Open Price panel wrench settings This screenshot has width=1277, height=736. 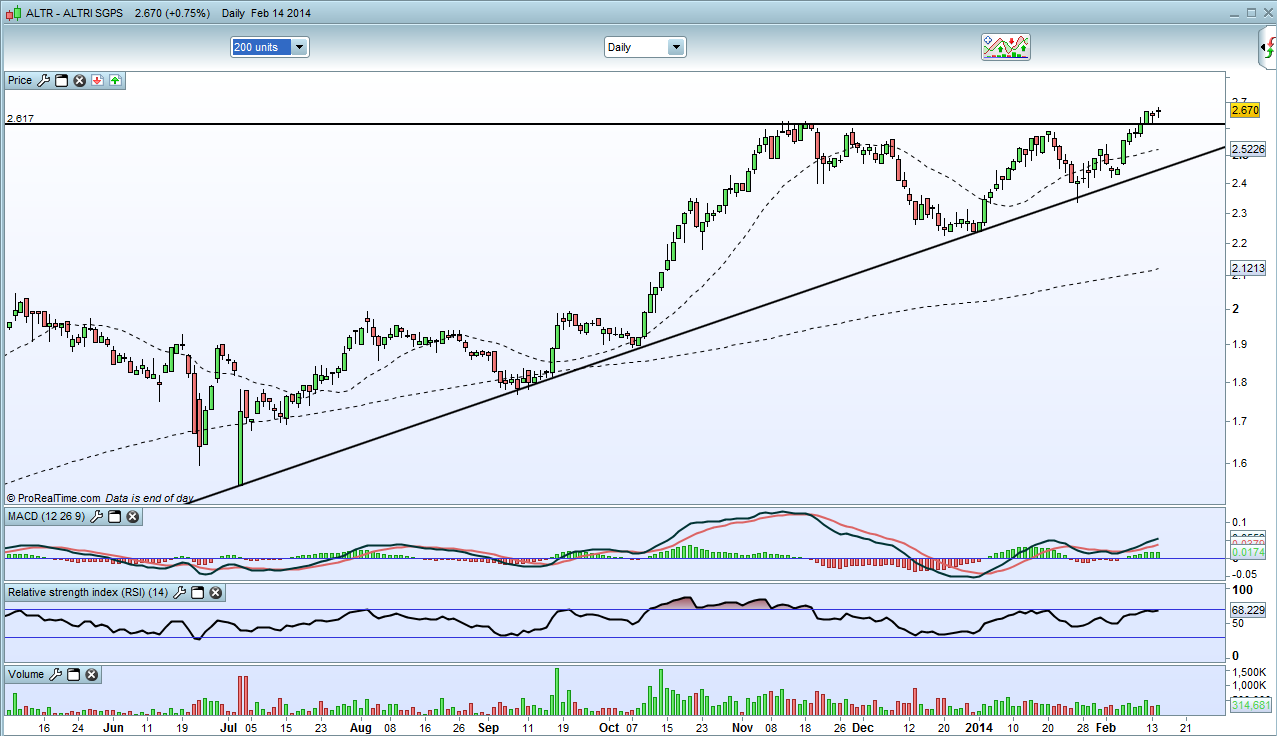(43, 80)
